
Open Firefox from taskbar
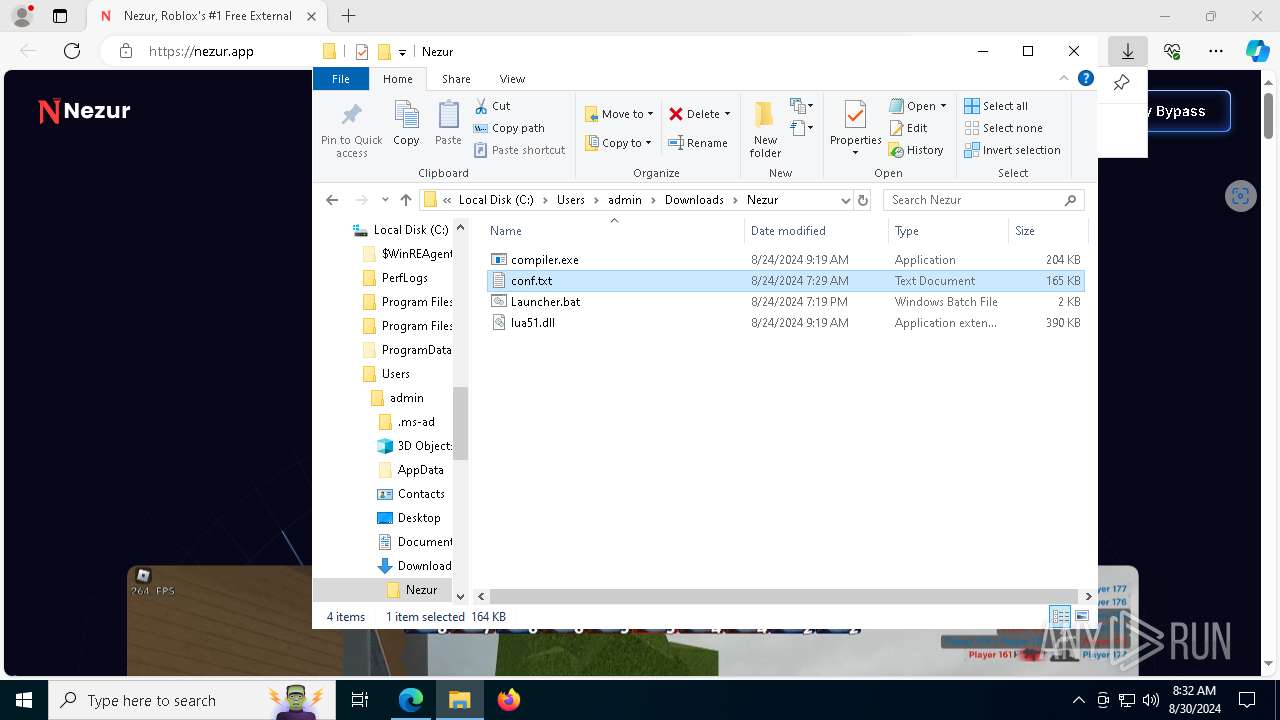pyautogui.click(x=509, y=700)
